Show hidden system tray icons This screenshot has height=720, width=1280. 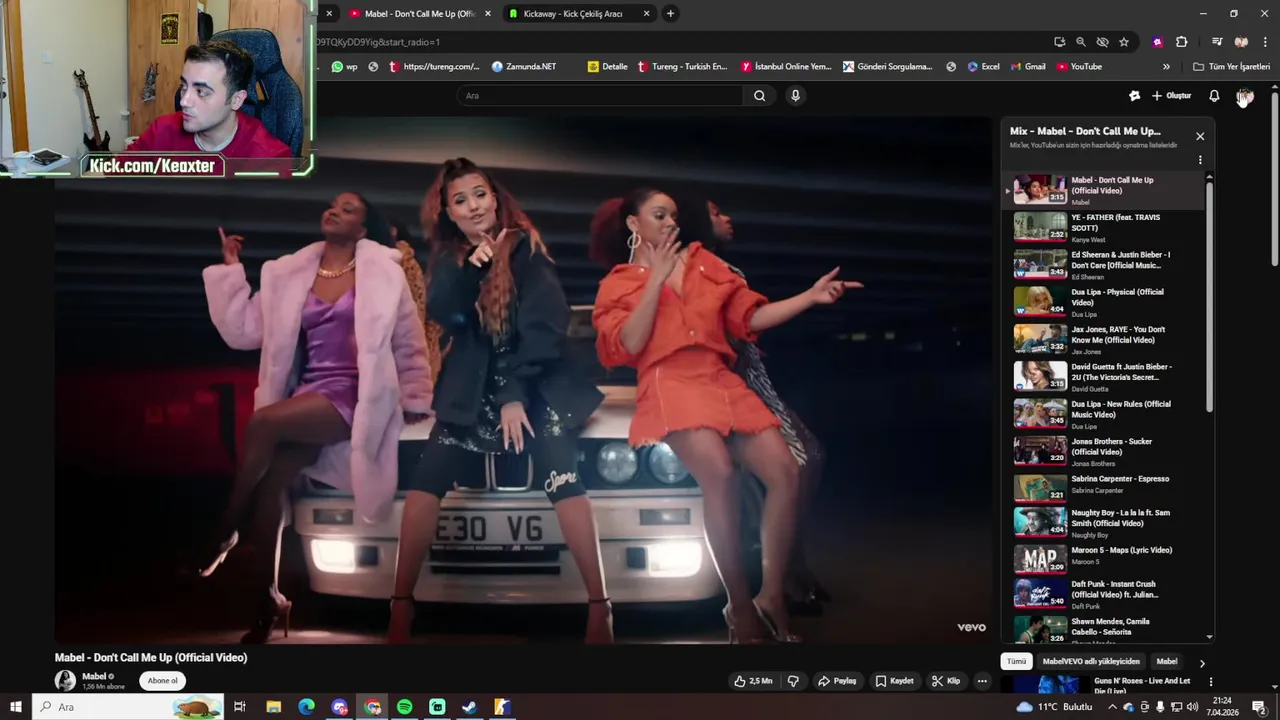coord(1112,707)
